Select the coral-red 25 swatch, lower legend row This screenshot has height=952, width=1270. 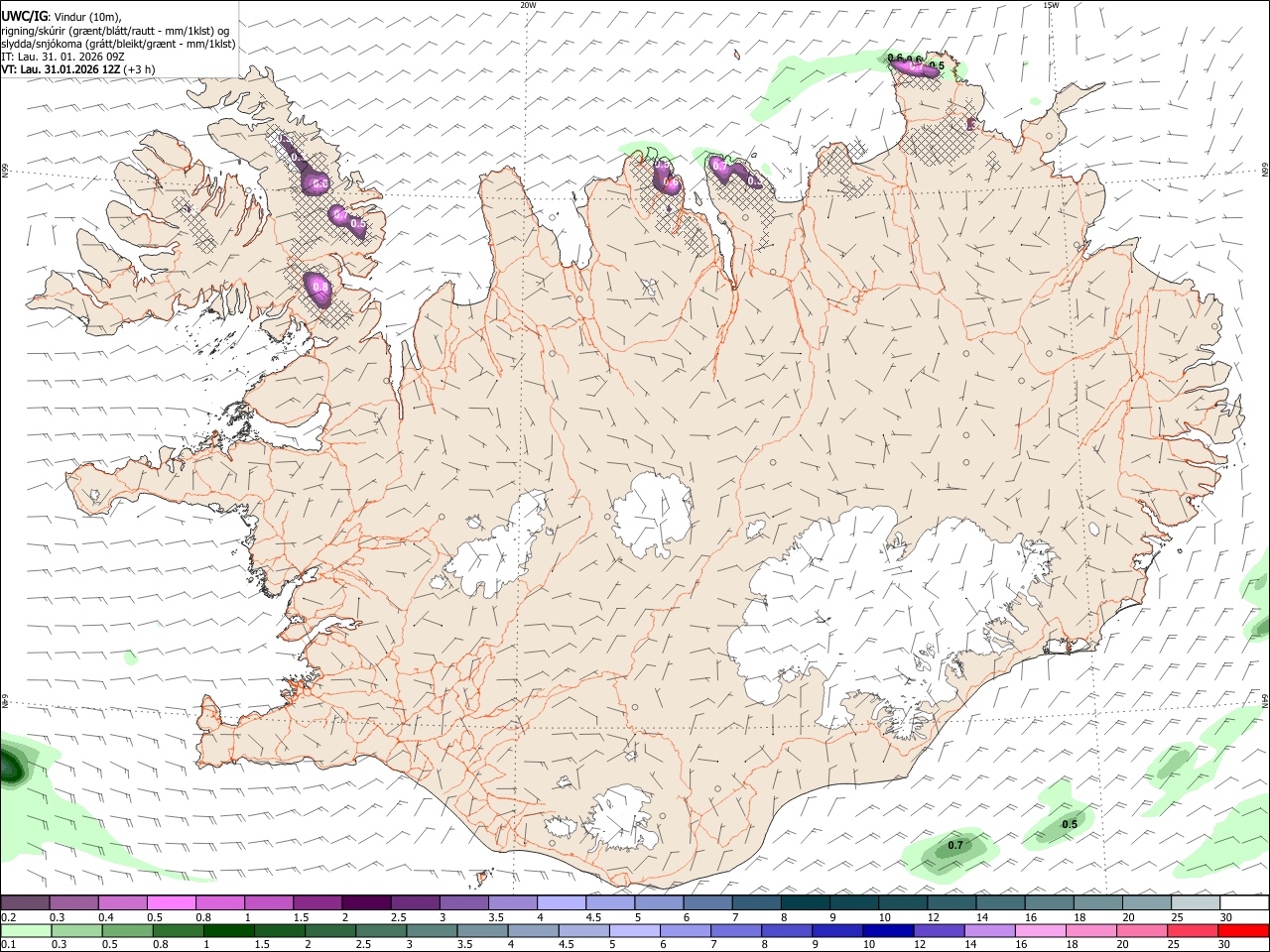point(1193,930)
